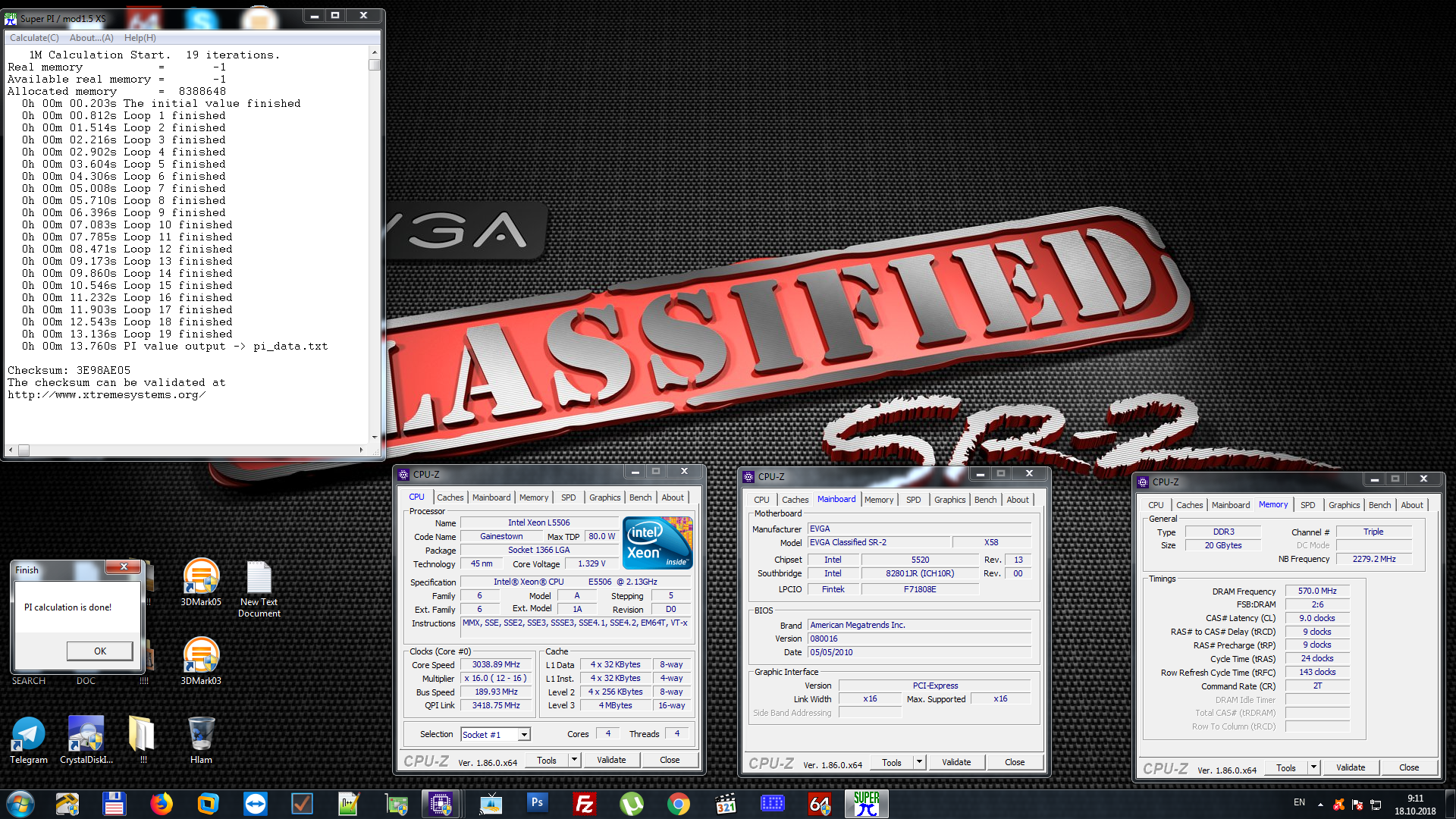Open Telegram desktop shortcut

coord(29,740)
